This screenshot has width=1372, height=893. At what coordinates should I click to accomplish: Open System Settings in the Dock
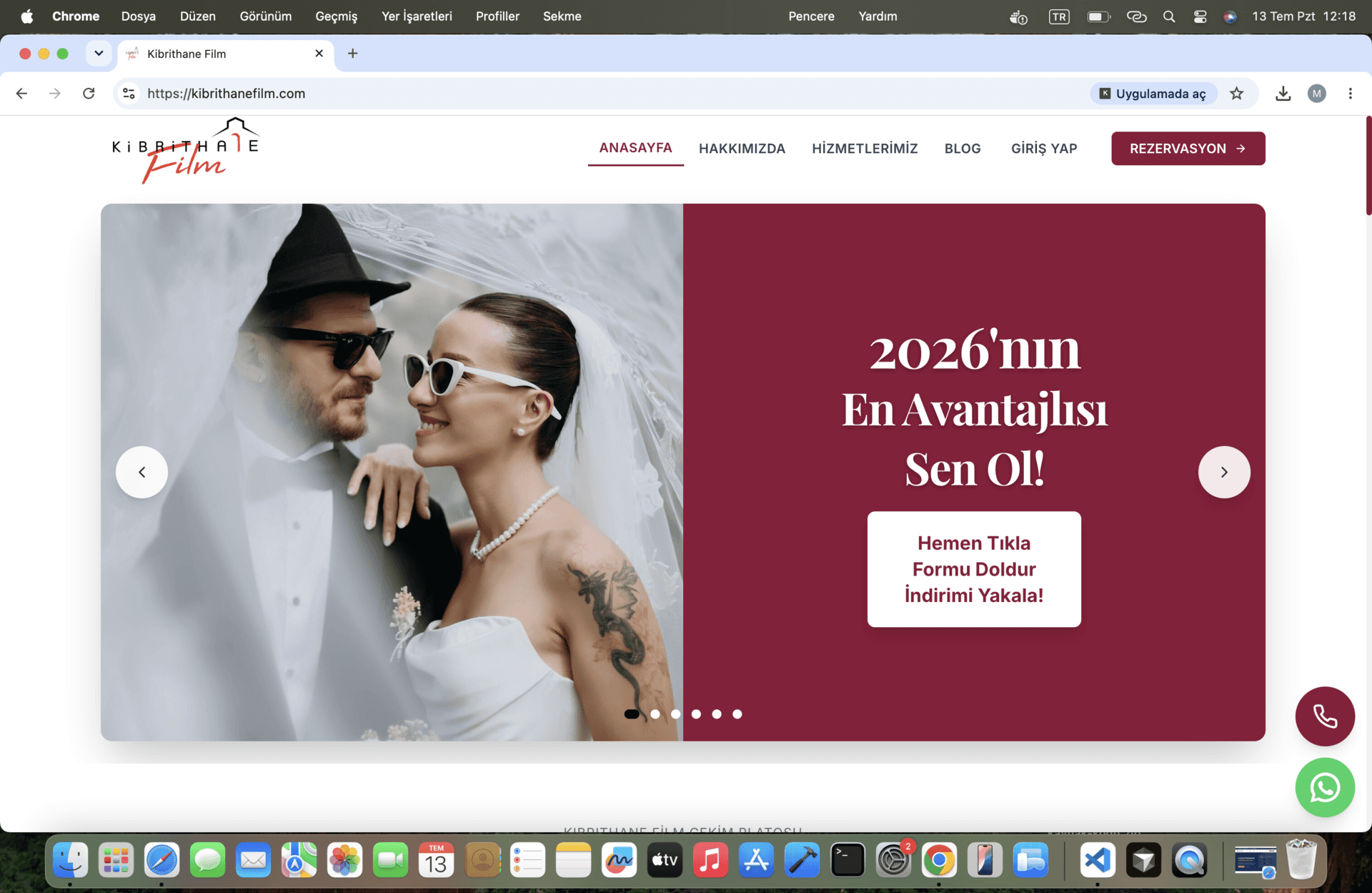point(893,859)
